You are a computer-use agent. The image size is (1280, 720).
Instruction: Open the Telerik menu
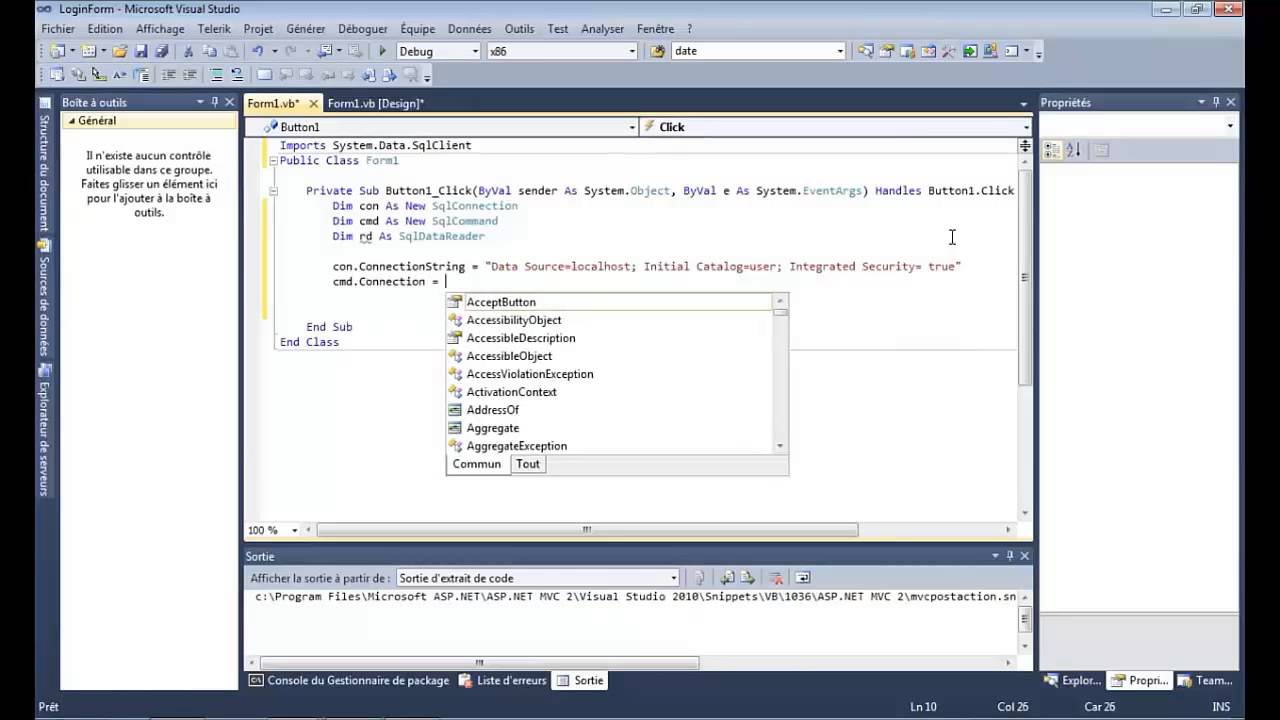coord(213,29)
